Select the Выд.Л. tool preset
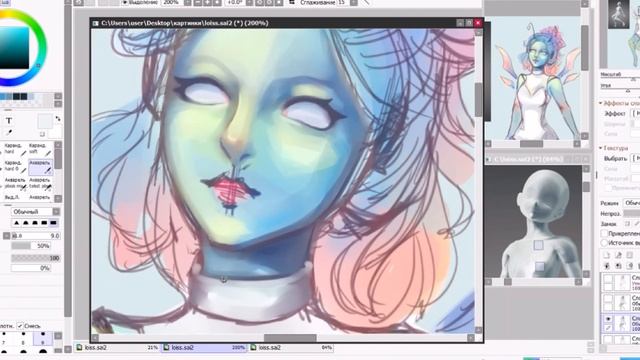The height and width of the screenshot is (360, 640). click(16, 197)
